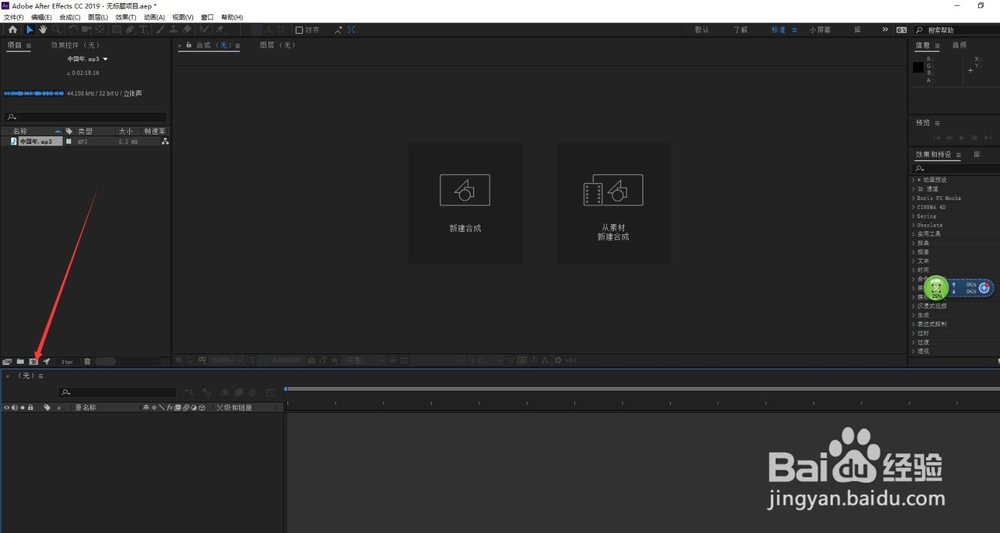1000x533 pixels.
Task: Click the snapping options icon next to 对齐
Action: [x=338, y=29]
